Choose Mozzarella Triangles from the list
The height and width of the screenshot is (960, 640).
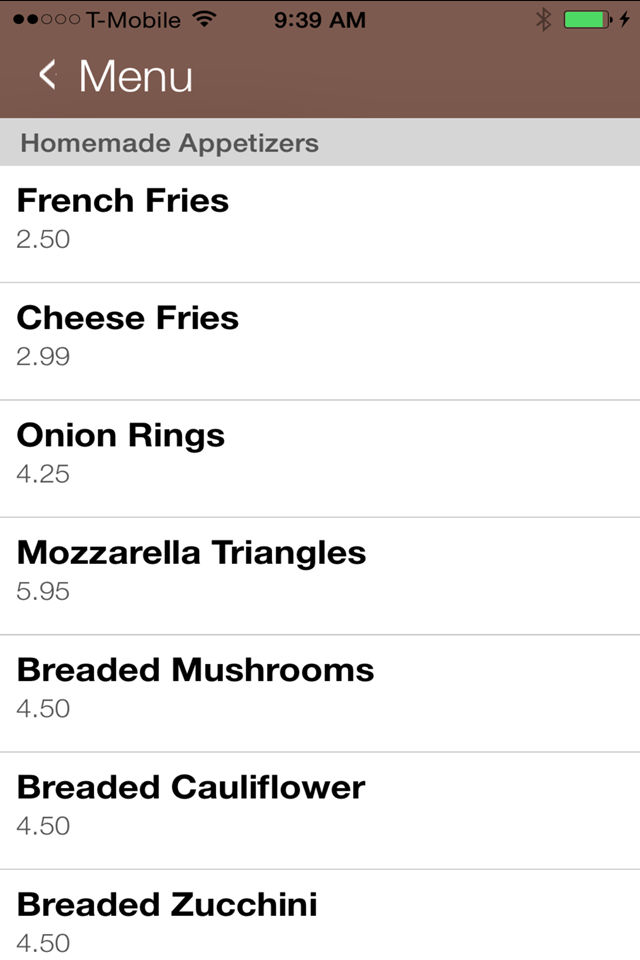click(320, 576)
